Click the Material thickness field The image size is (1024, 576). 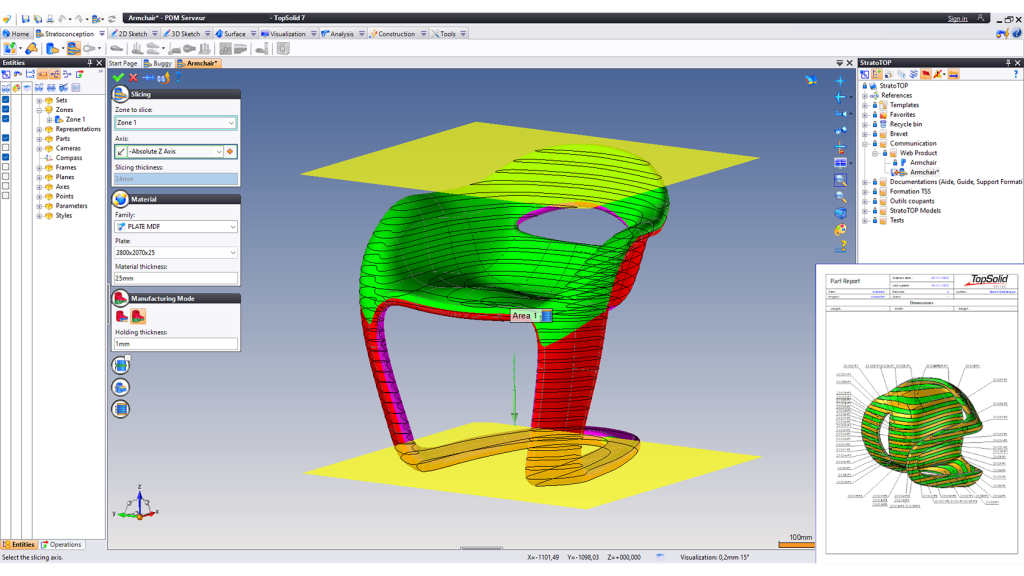click(176, 278)
